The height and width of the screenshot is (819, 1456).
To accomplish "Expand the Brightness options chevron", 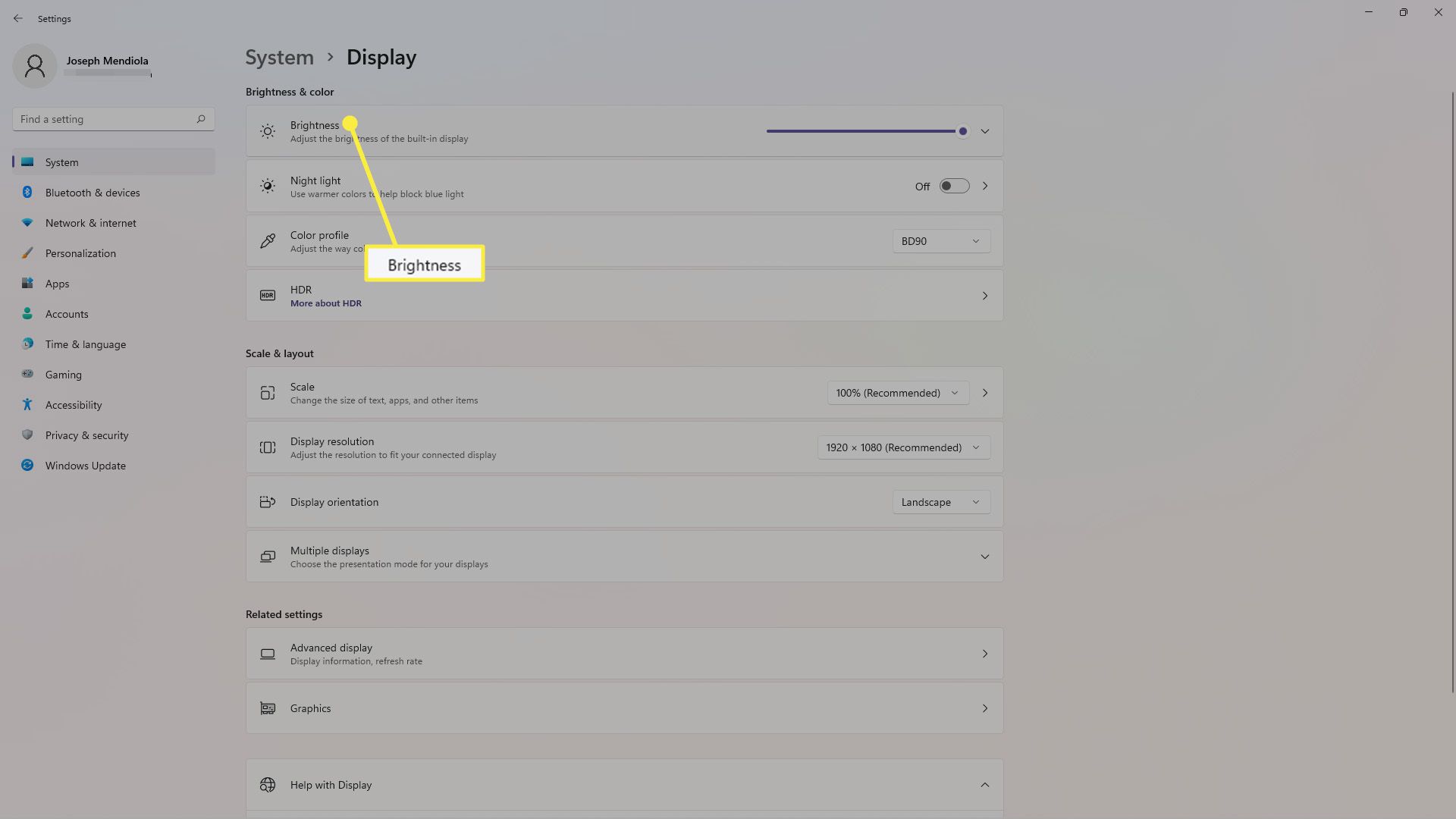I will tap(985, 131).
